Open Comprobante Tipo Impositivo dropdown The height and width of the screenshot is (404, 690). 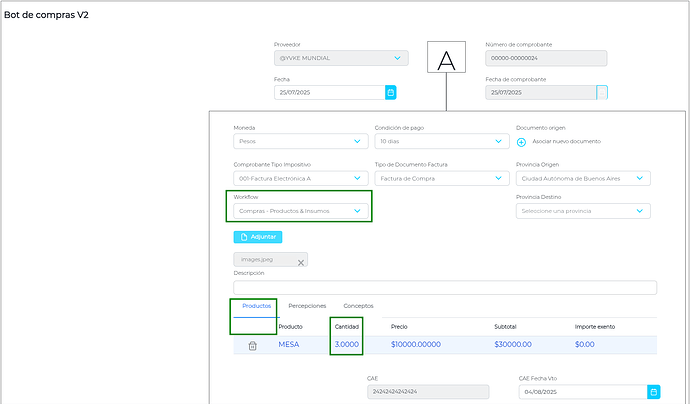(x=301, y=178)
